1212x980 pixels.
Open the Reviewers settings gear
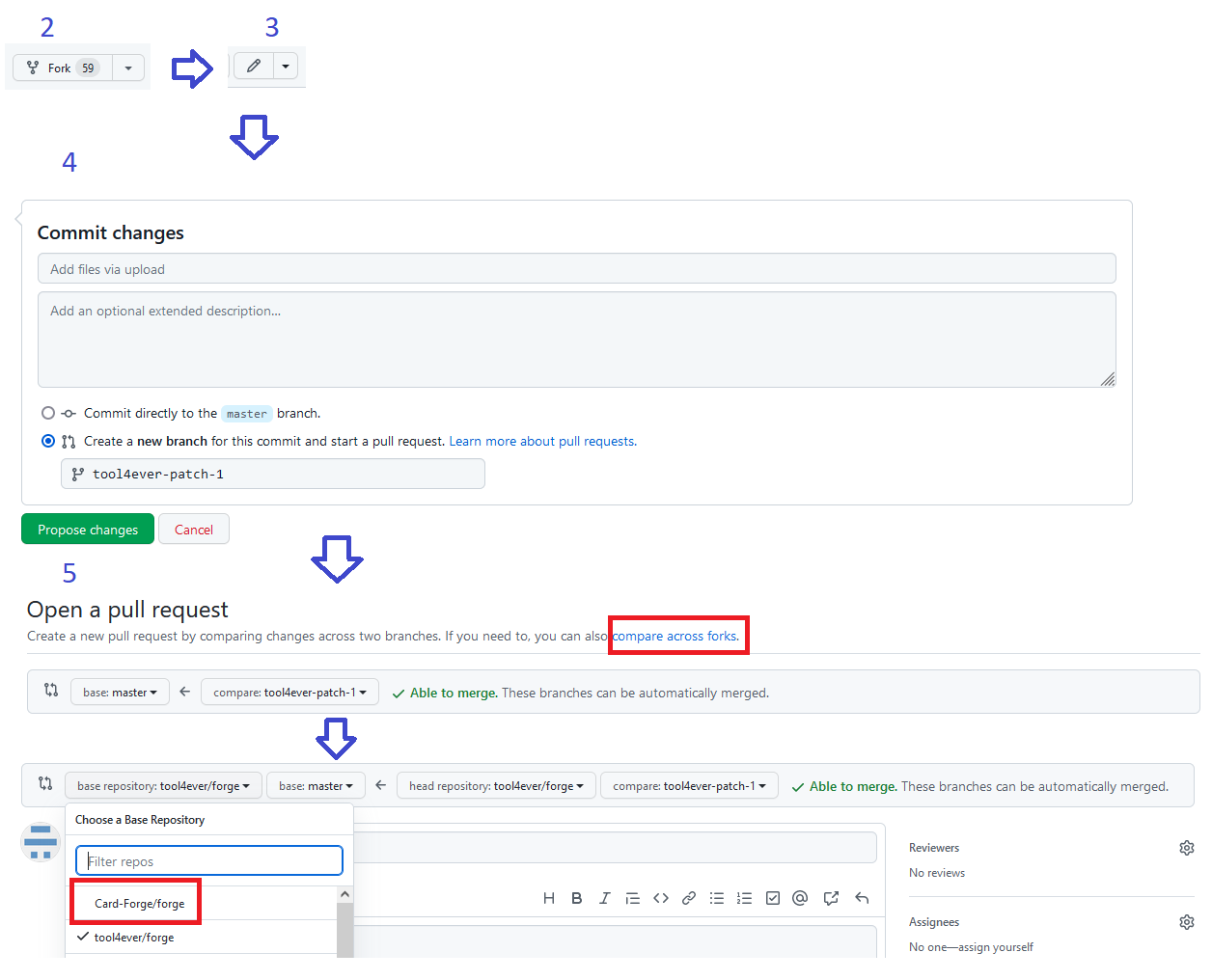point(1187,847)
